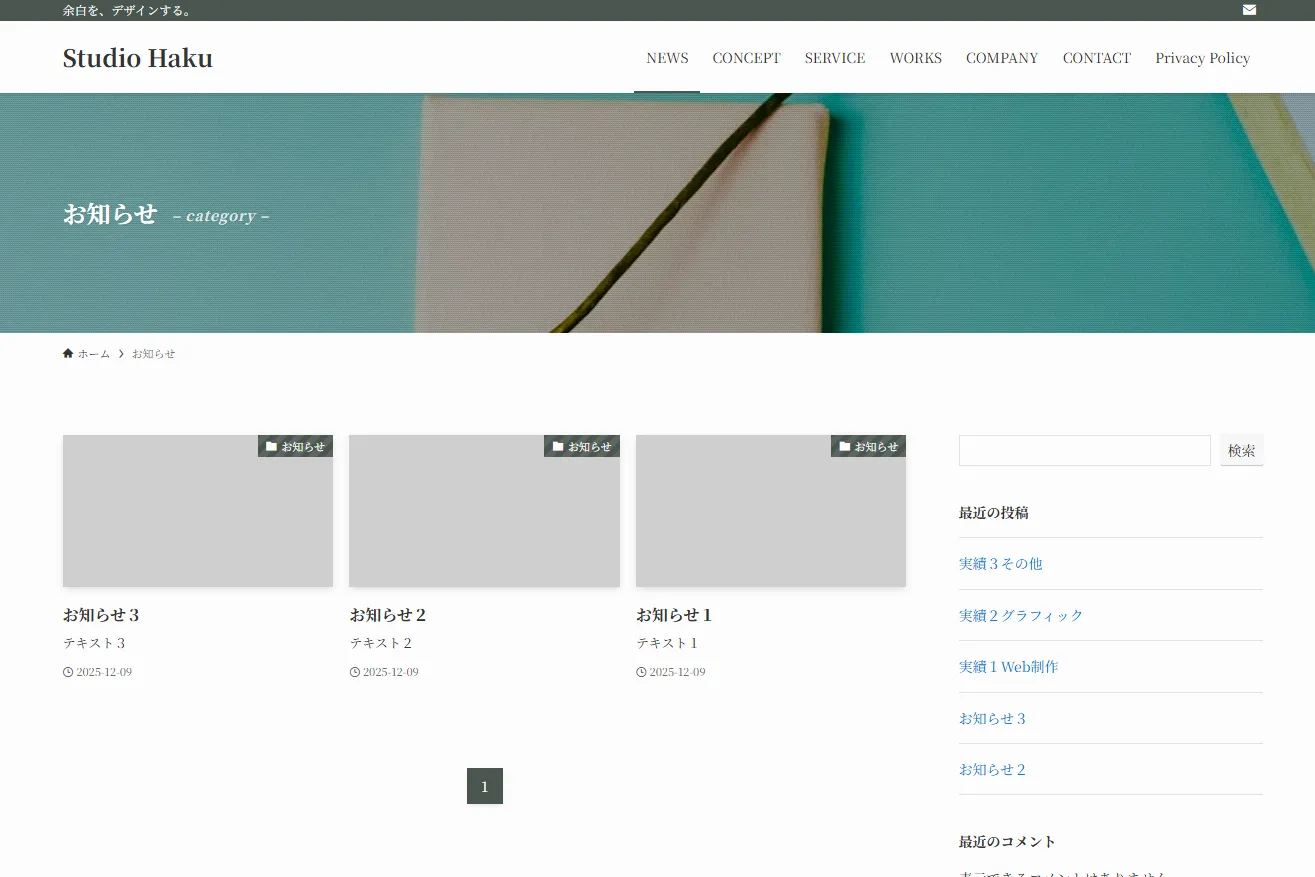
Task: Click the clock icon beside the お知らせ3 date
Action: (x=67, y=671)
